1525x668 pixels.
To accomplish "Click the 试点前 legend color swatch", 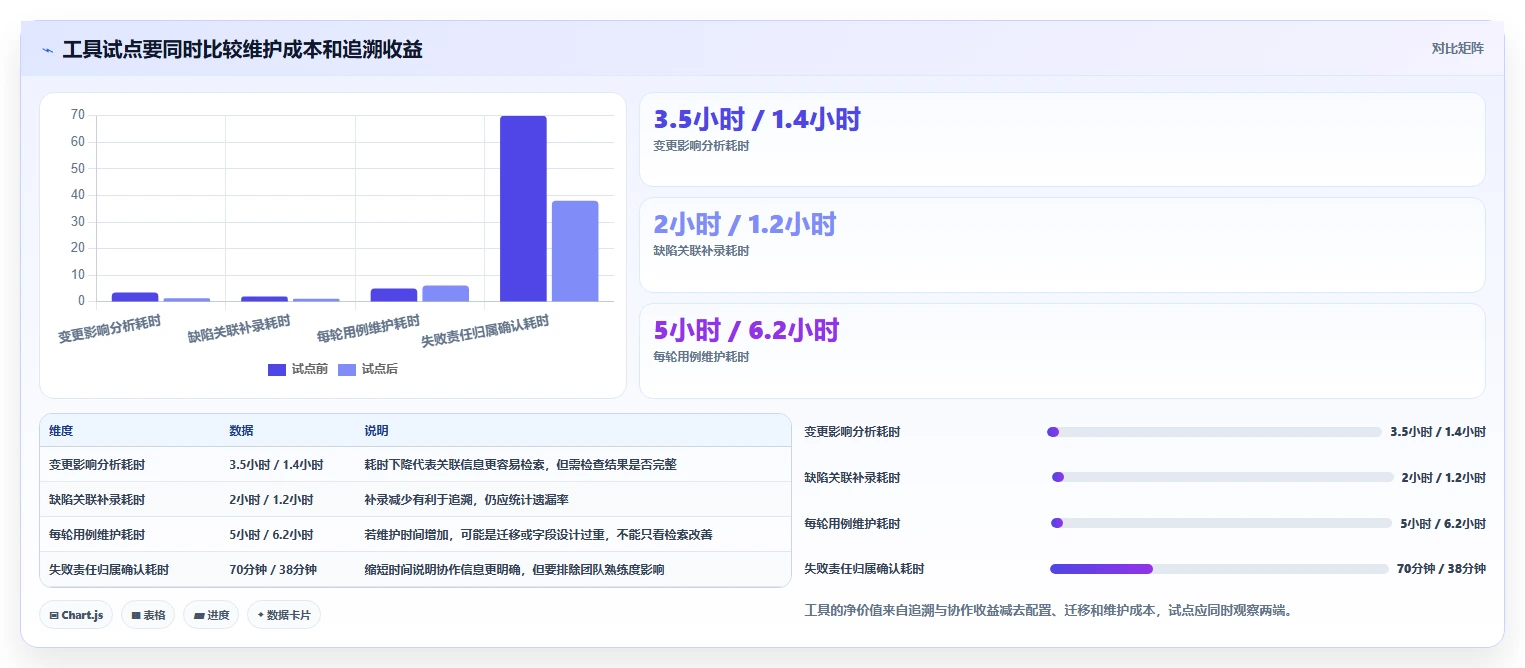I will click(x=277, y=370).
